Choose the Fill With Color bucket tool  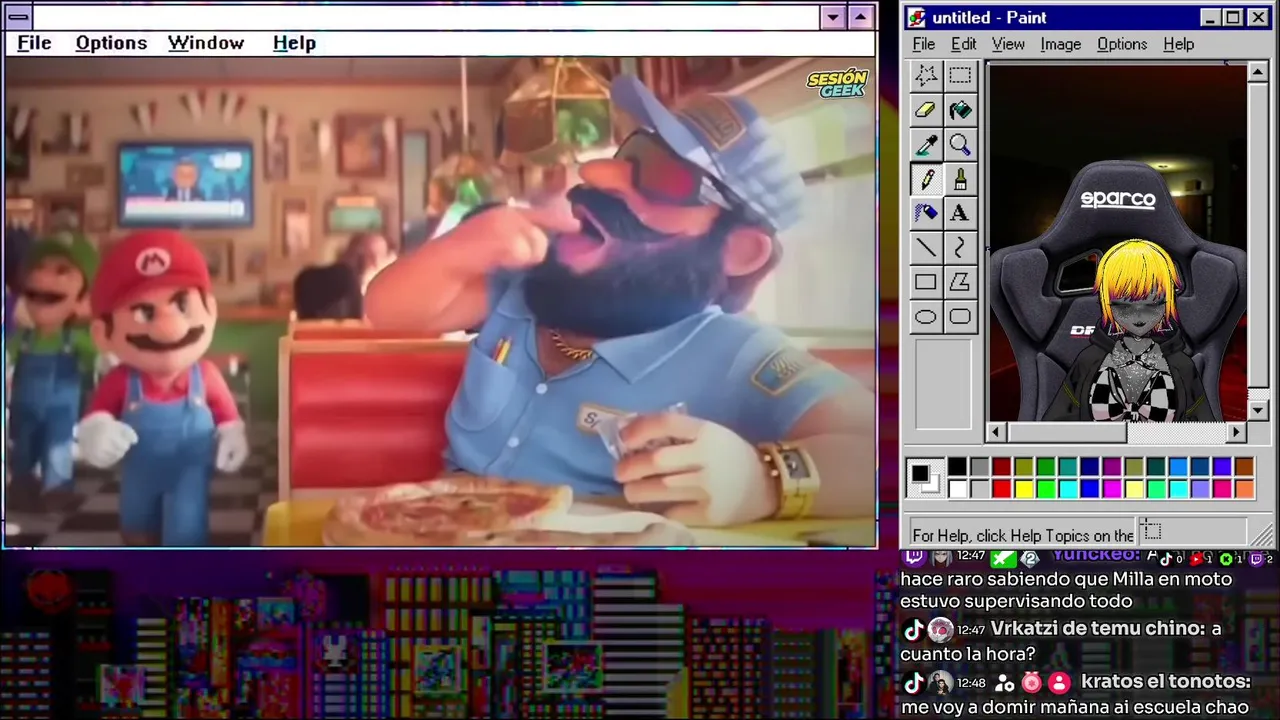click(x=960, y=110)
